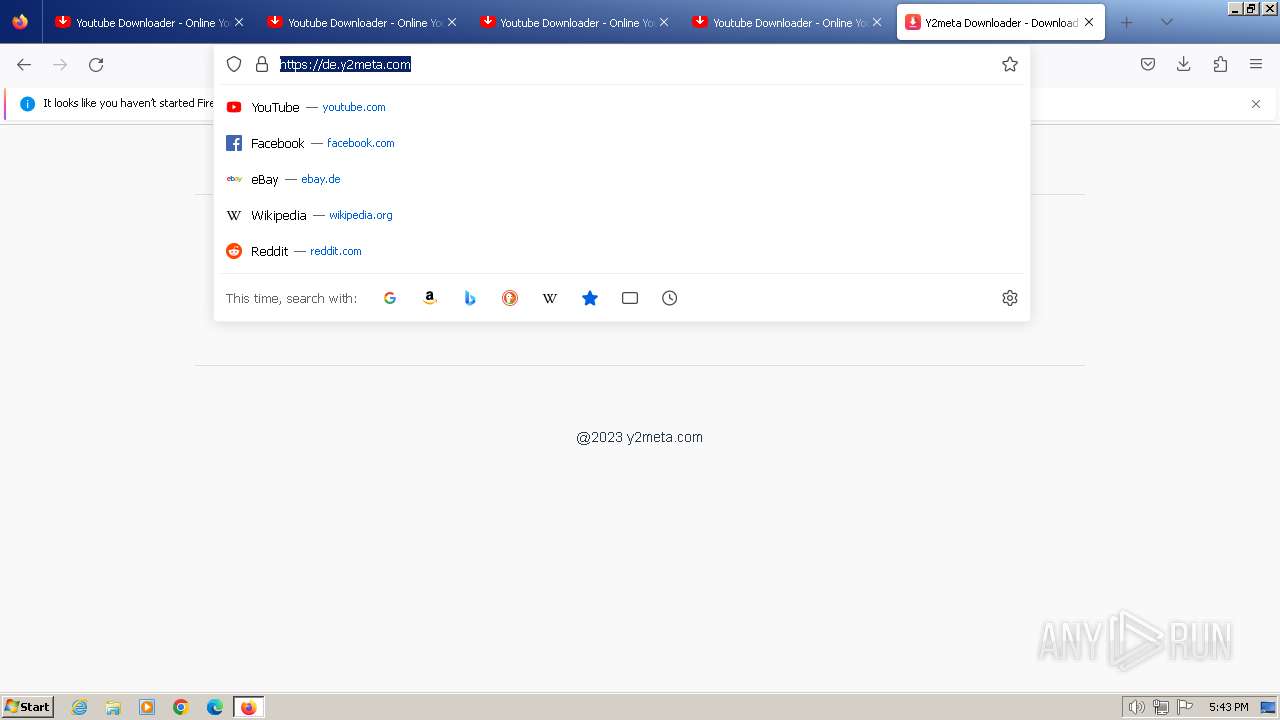Viewport: 1280px width, 720px height.
Task: Open eBay suggestion ebay.de
Action: [x=621, y=179]
